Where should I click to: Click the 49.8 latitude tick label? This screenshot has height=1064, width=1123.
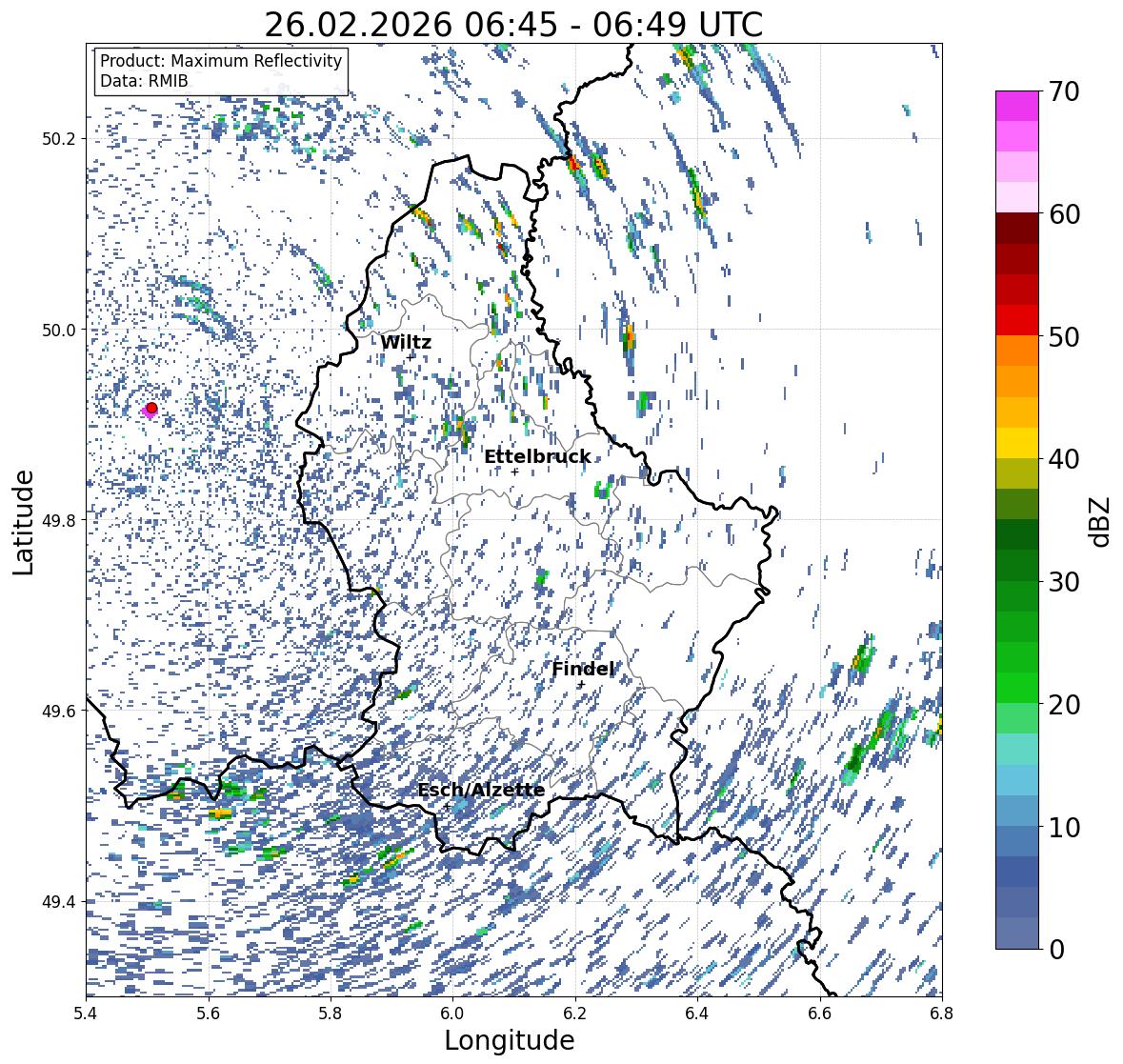click(x=59, y=520)
